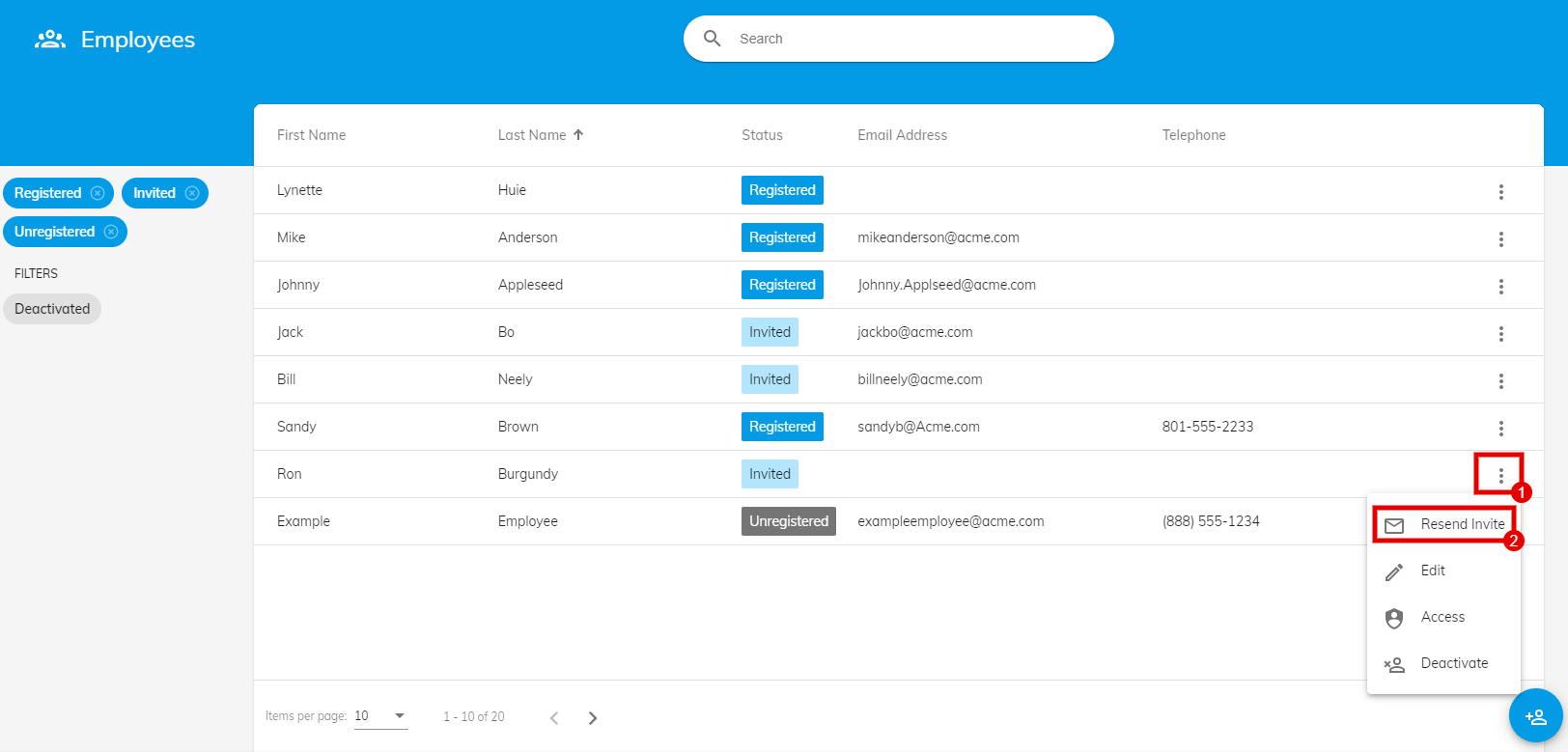Click the add employee floating button
This screenshot has width=1568, height=752.
coord(1536,716)
